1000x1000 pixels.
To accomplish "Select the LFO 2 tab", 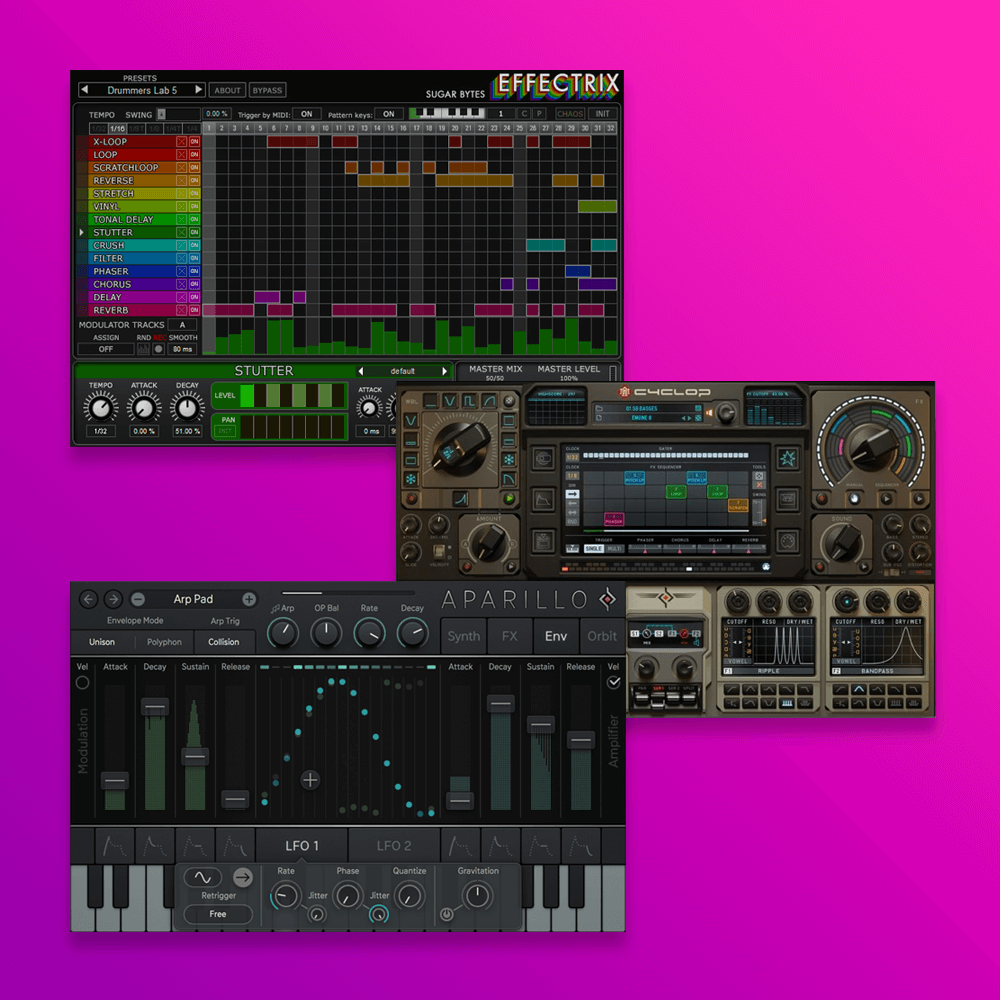I will 394,846.
